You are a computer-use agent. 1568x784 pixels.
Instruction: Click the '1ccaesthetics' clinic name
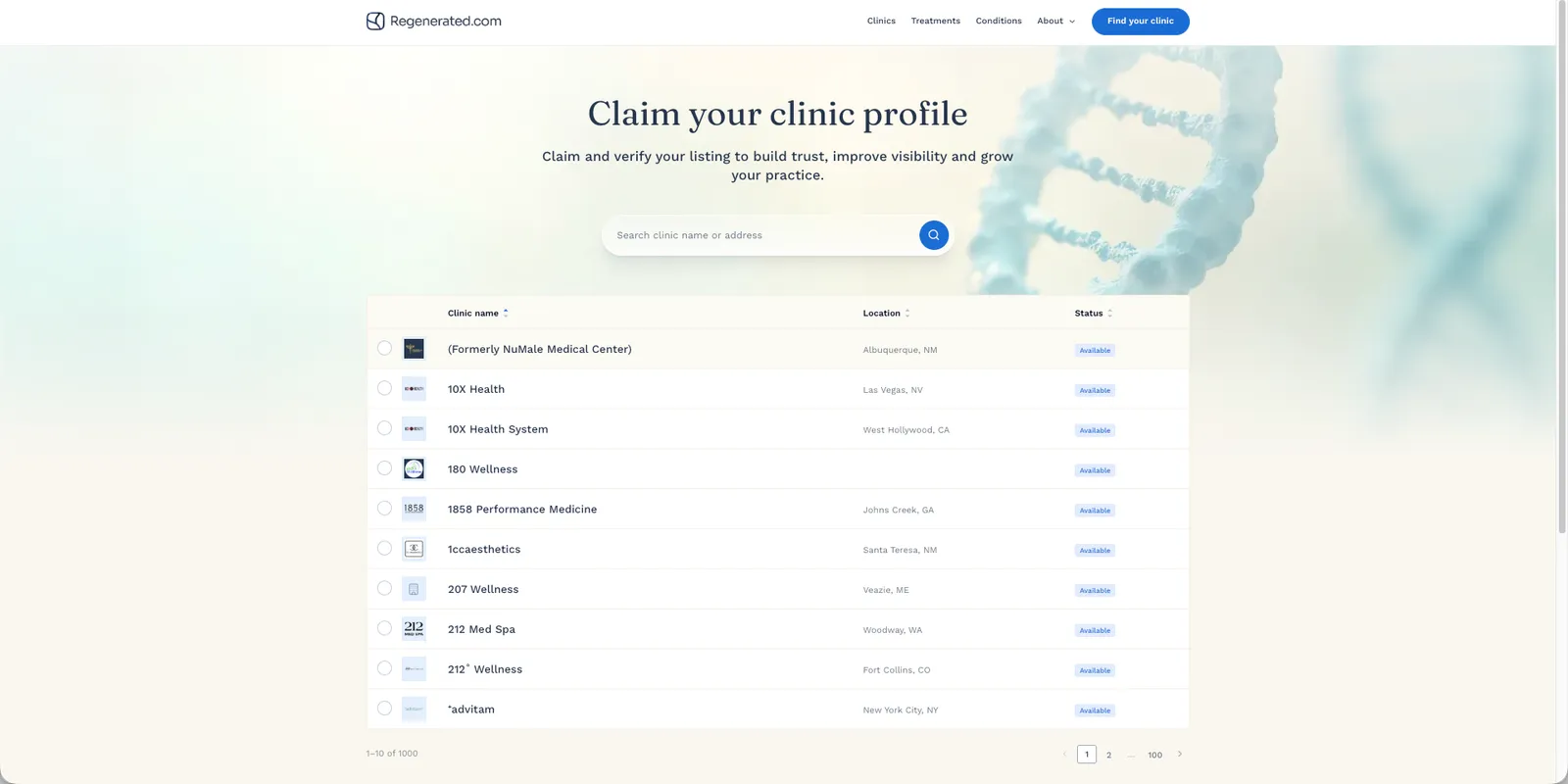pos(484,550)
